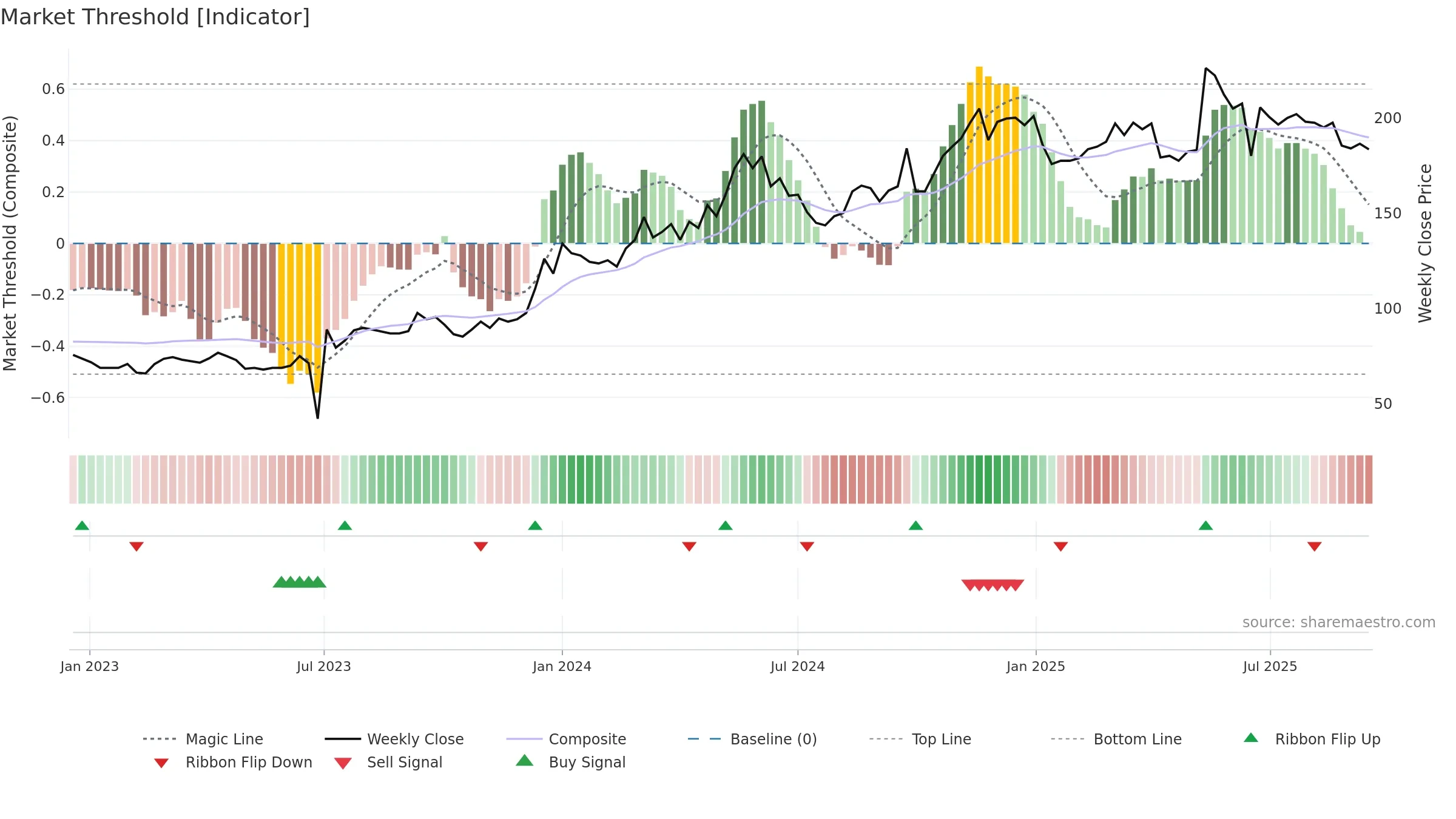This screenshot has height=819, width=1456.
Task: Click the Jan 2025 x-axis label
Action: [x=1036, y=666]
